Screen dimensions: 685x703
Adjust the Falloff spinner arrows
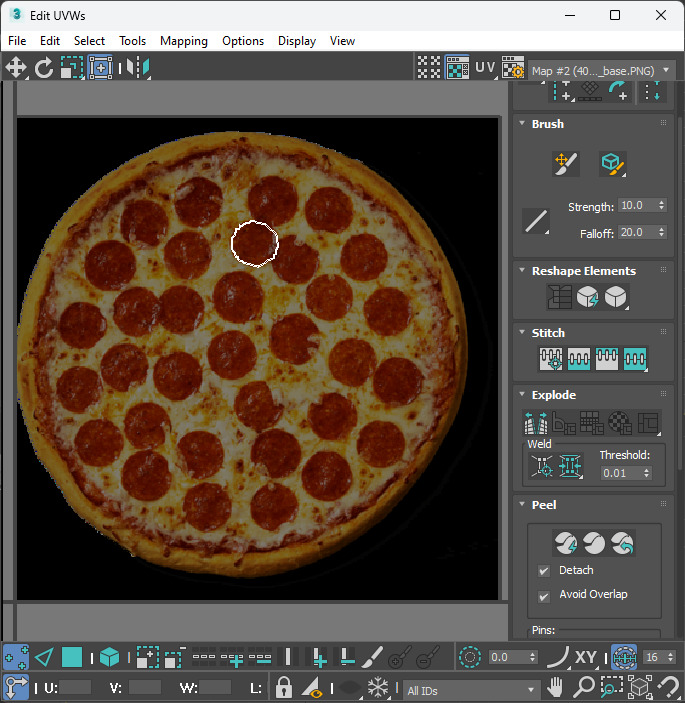pos(662,232)
